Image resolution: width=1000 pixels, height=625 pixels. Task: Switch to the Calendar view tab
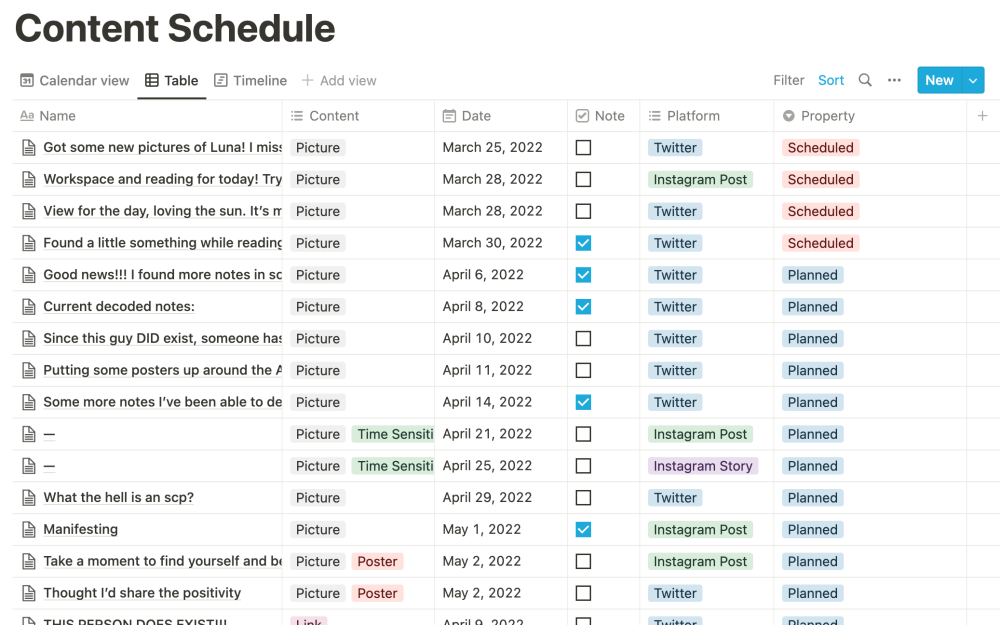point(75,80)
